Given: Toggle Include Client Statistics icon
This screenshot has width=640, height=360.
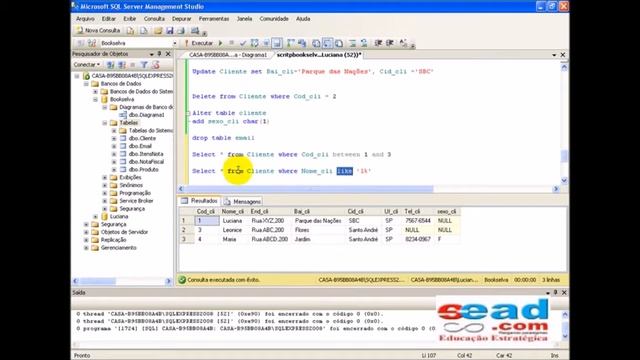Looking at the screenshot, I should pyautogui.click(x=302, y=43).
